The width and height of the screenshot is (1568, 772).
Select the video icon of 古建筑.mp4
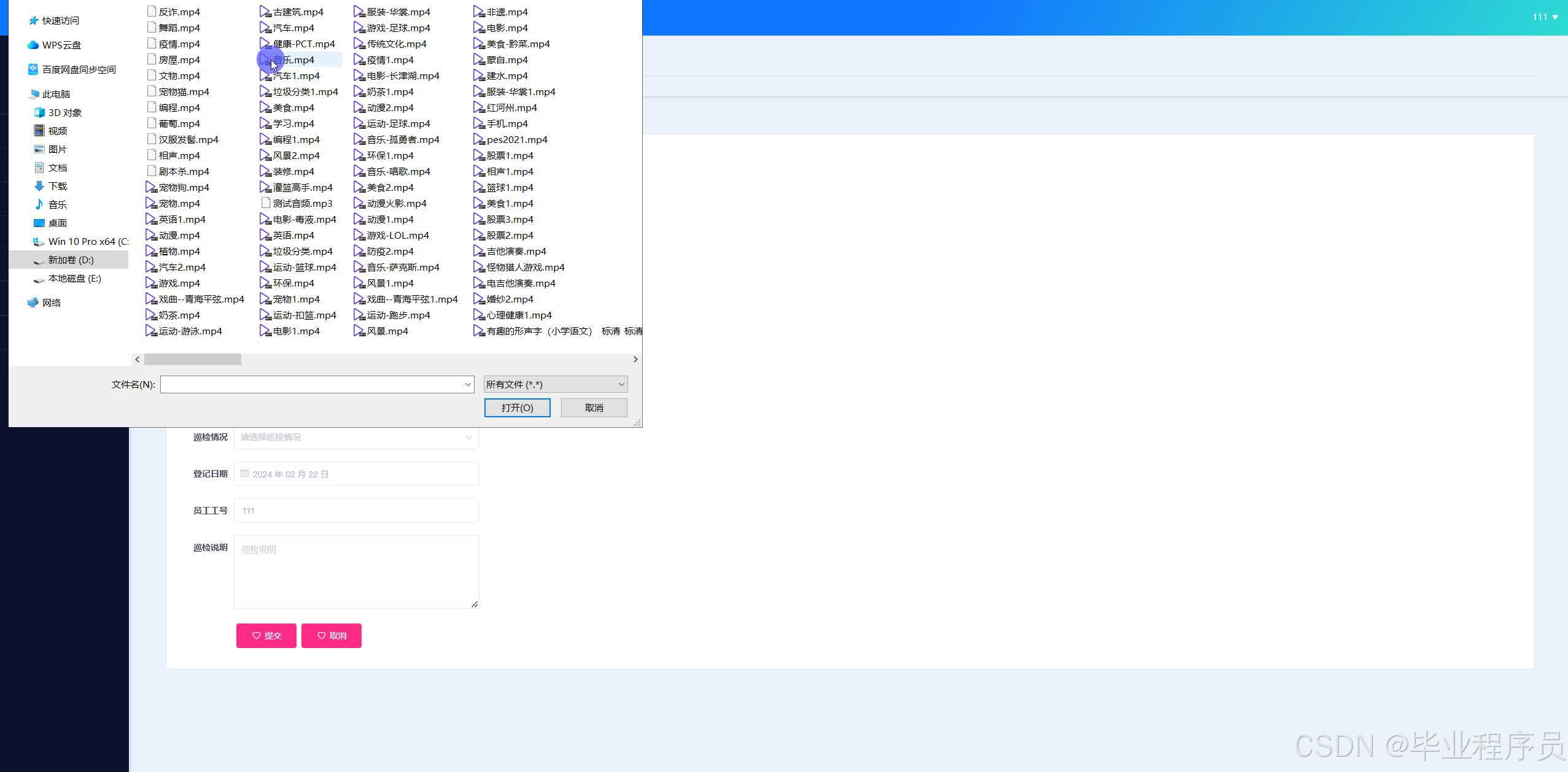265,12
